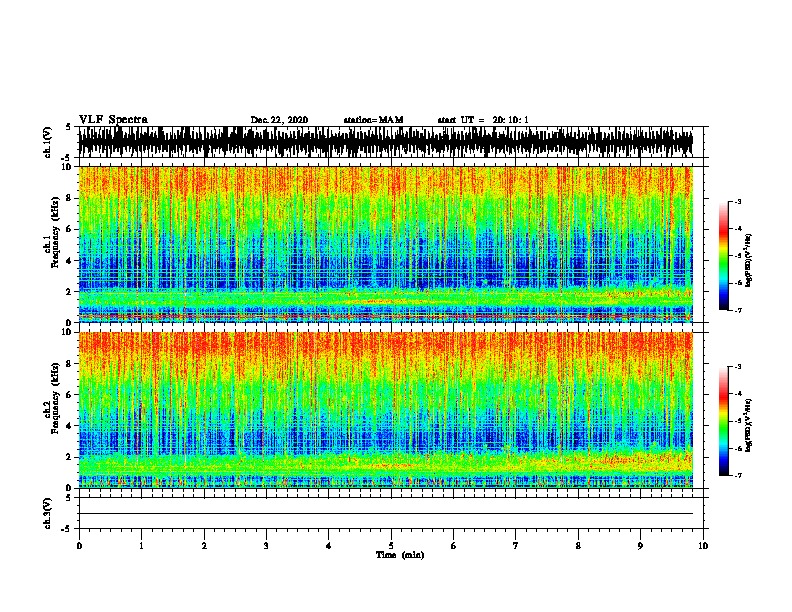Click the "VLF Spectra" plot title
Viewport: 792px width, 612px height.
[x=113, y=120]
